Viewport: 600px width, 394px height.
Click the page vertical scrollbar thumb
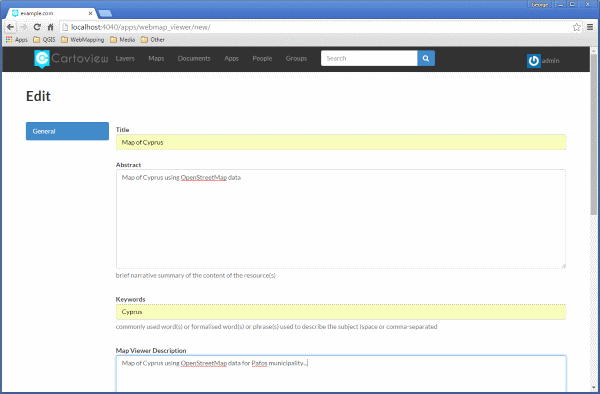(593, 134)
